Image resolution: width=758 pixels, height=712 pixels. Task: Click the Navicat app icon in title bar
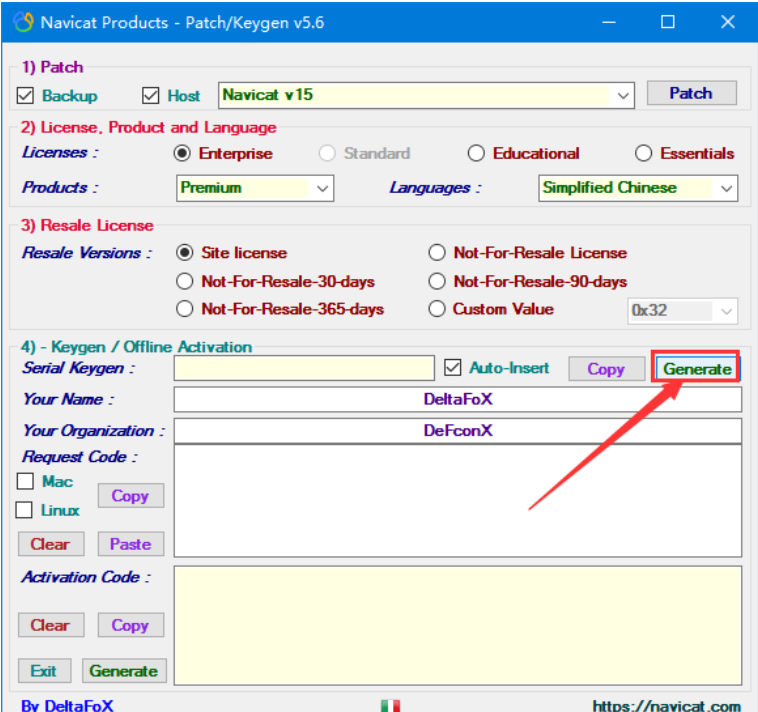pyautogui.click(x=23, y=22)
